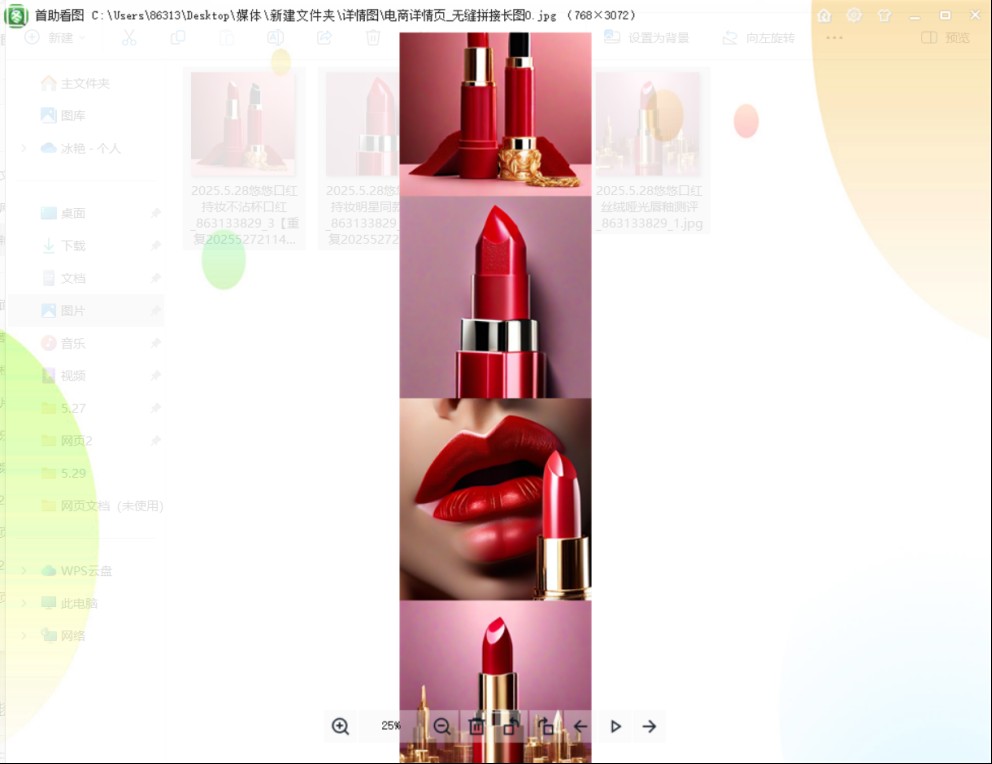Select 冰艳 - 个人 cloud folder in sidebar
Viewport: 992px width, 764px height.
pos(80,148)
